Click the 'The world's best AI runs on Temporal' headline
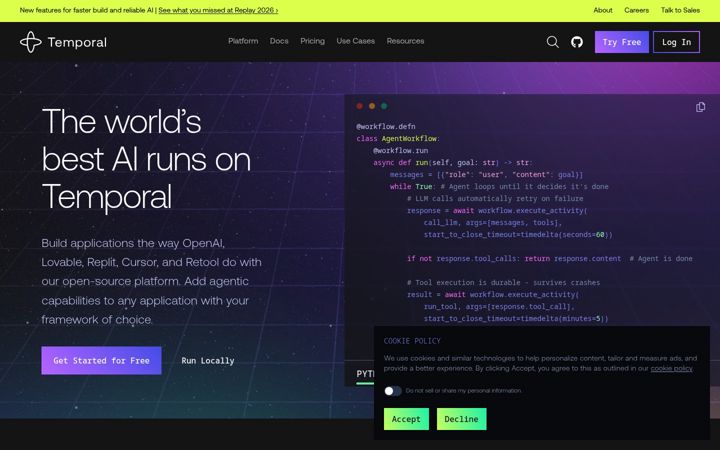The height and width of the screenshot is (450, 720). (x=146, y=159)
